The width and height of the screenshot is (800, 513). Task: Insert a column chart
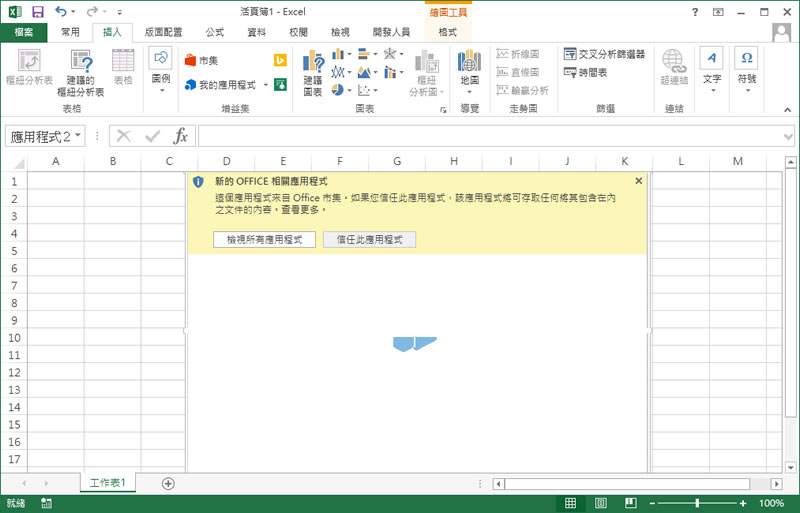coord(338,54)
